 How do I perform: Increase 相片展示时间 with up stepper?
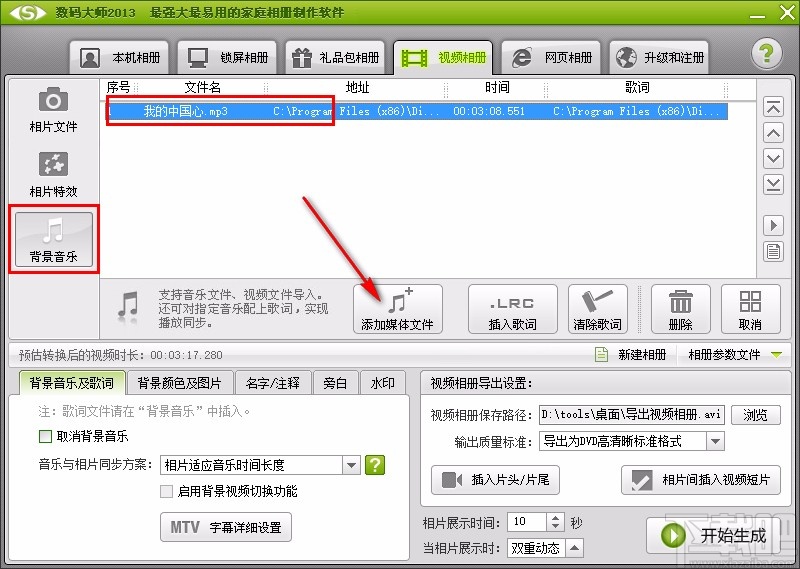pos(556,517)
